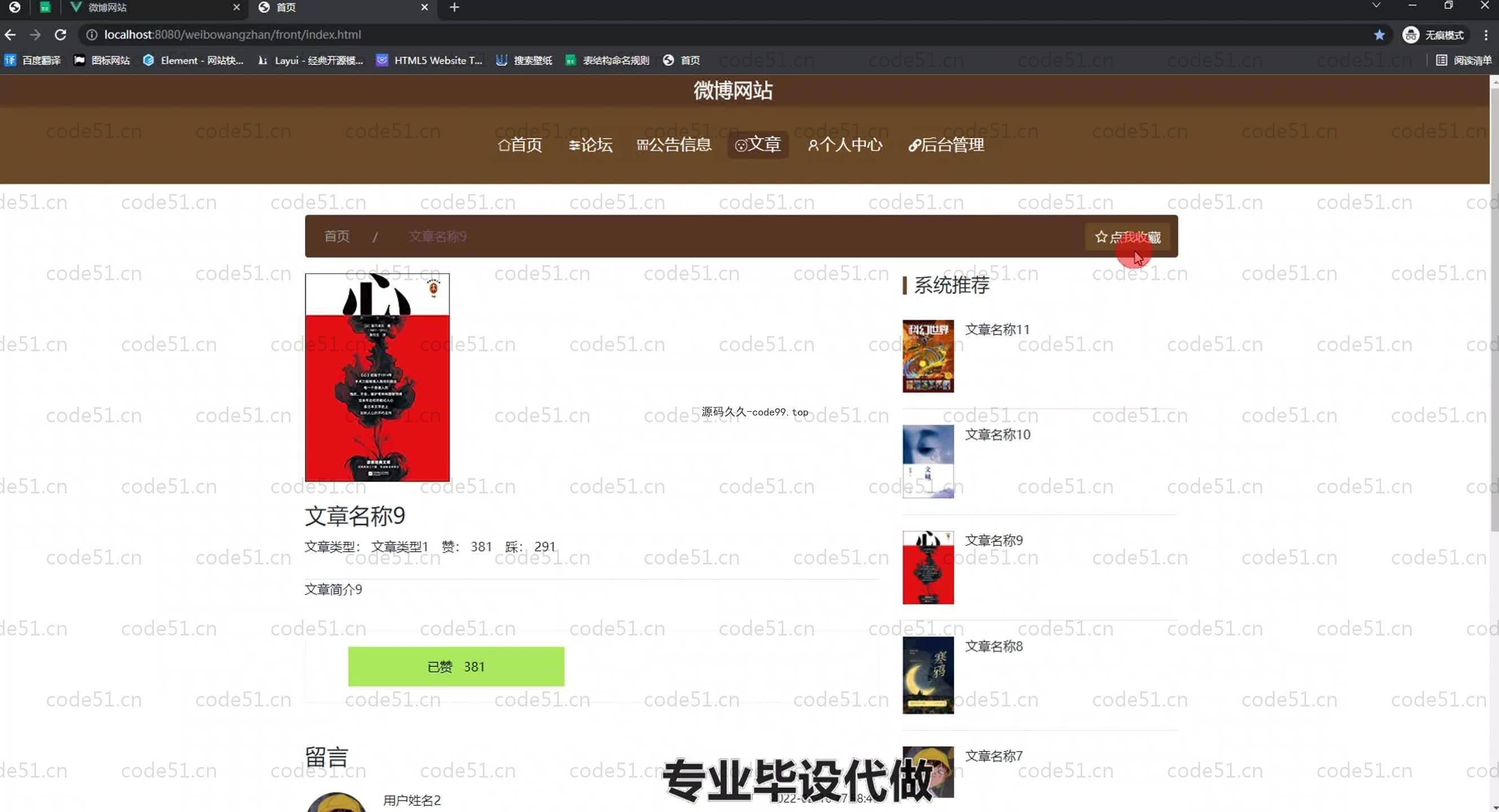This screenshot has height=812, width=1499.
Task: Click the 微博网站 site title
Action: click(733, 91)
